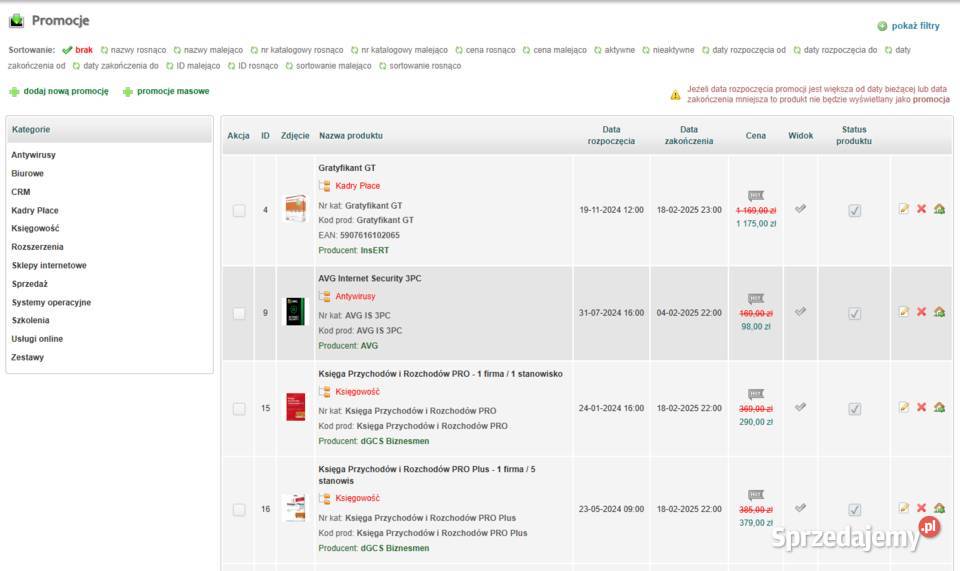Screen dimensions: 960x571
Task: Click the HIT badge for AVG price
Action: click(756, 299)
